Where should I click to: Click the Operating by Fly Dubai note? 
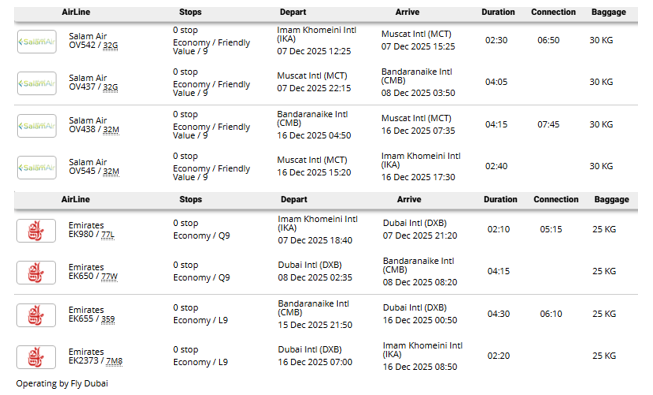pos(62,383)
